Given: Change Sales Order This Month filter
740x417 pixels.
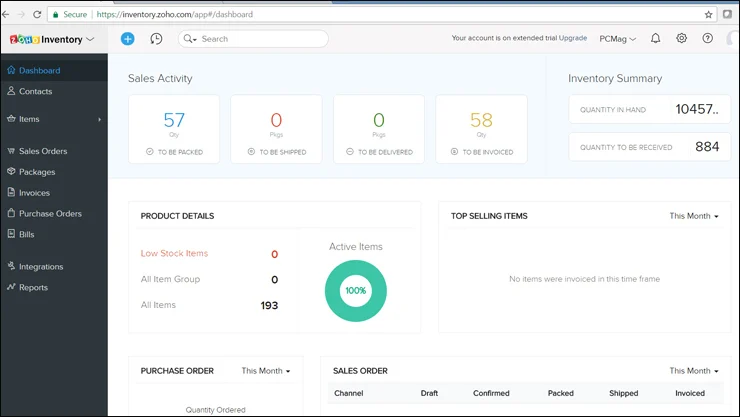Looking at the screenshot, I should (694, 371).
